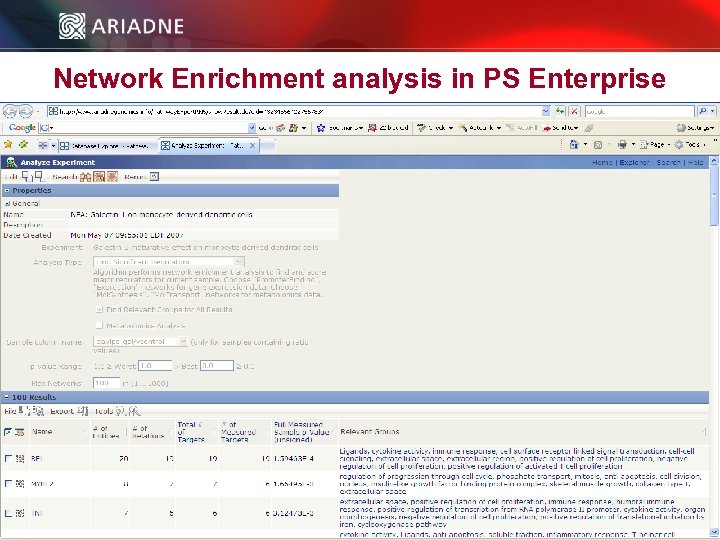The height and width of the screenshot is (540, 720).
Task: Click the first Edit toolbar icon in Analyze Experiment
Action: [x=27, y=176]
